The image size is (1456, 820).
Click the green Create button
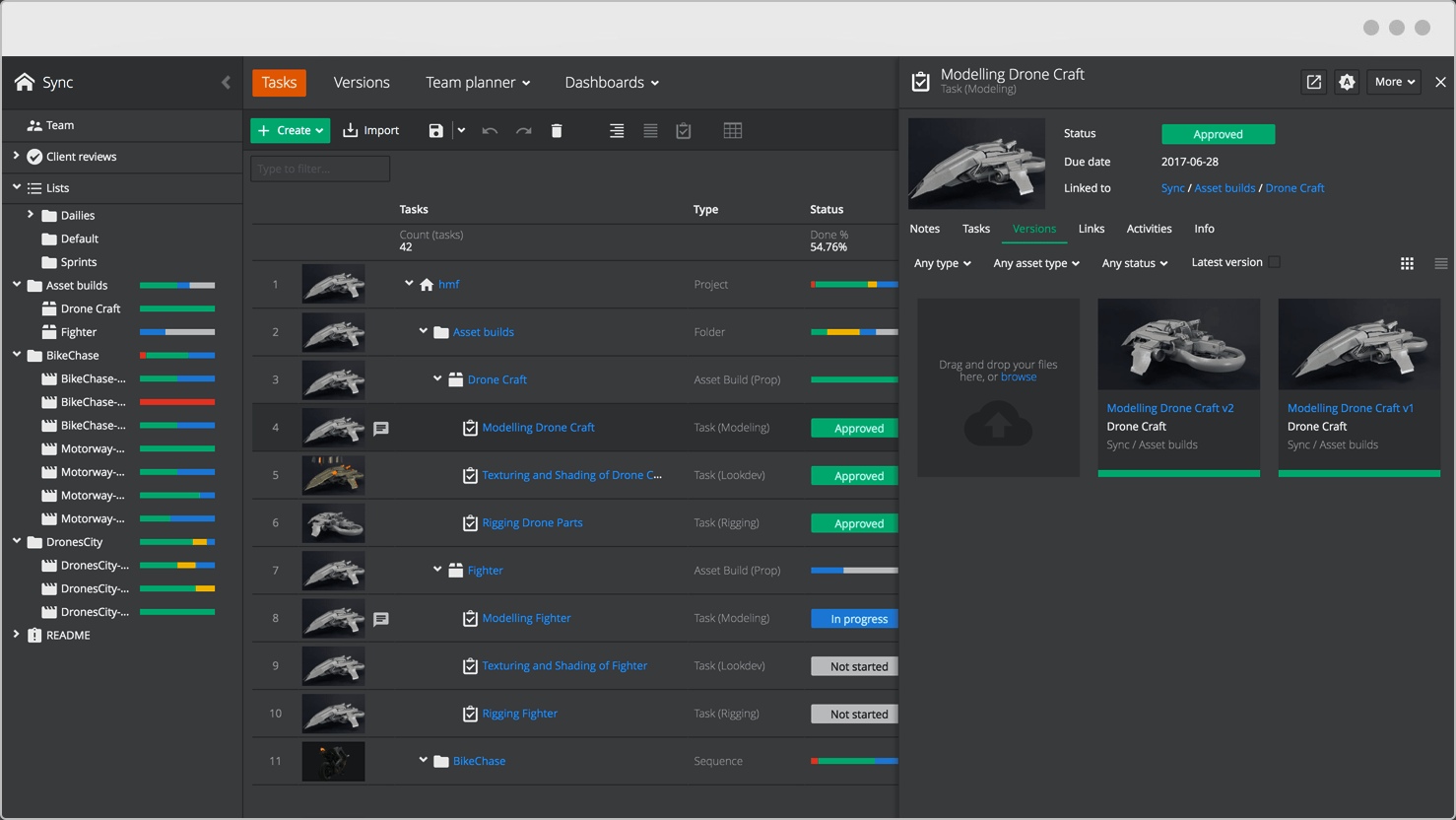[x=290, y=129]
